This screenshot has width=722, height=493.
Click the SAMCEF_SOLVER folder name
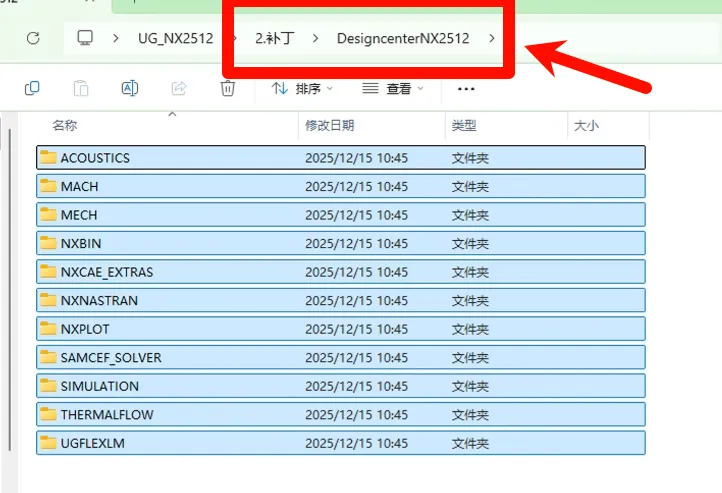tap(111, 358)
